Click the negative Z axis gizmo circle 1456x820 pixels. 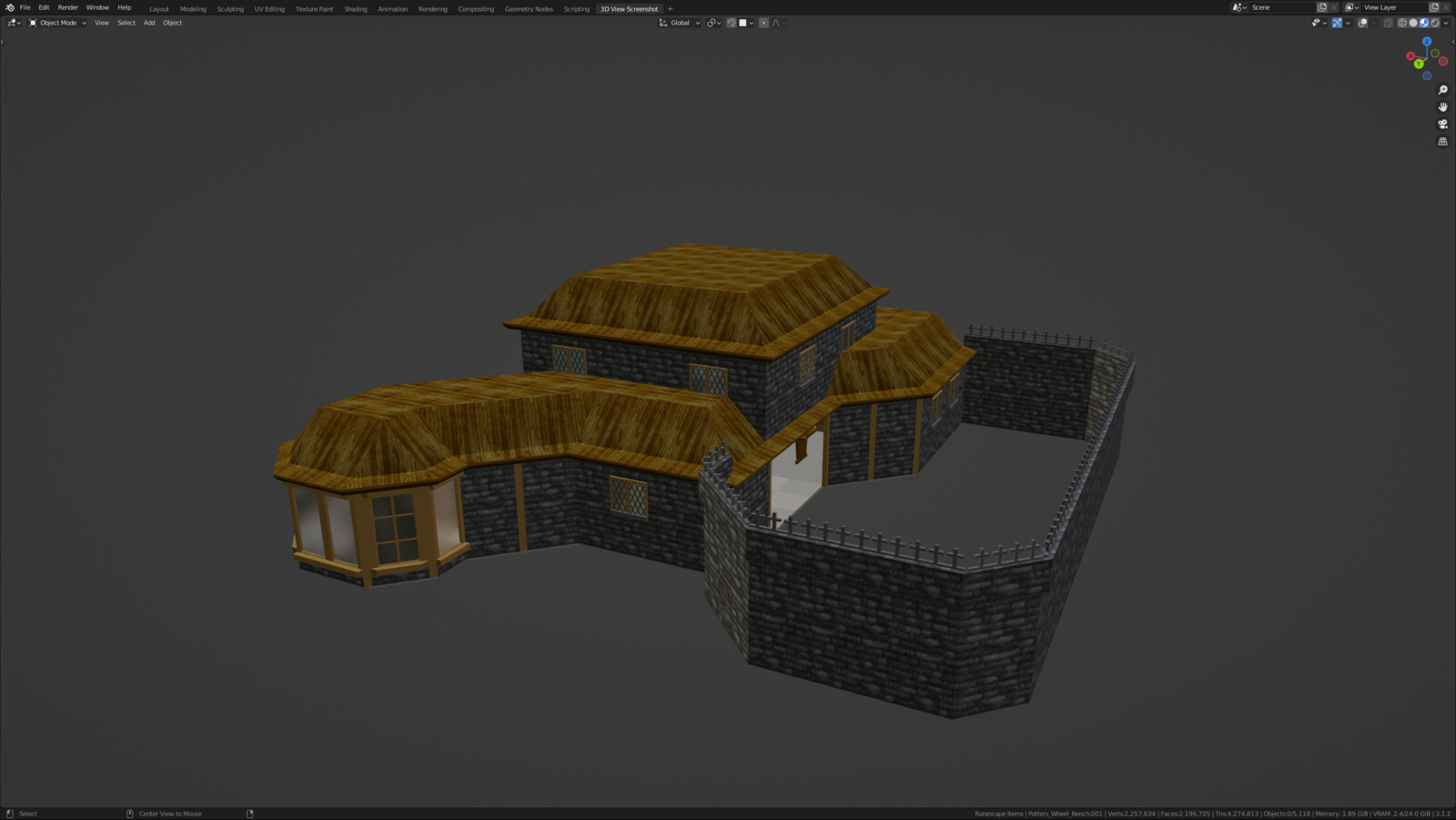(x=1427, y=76)
